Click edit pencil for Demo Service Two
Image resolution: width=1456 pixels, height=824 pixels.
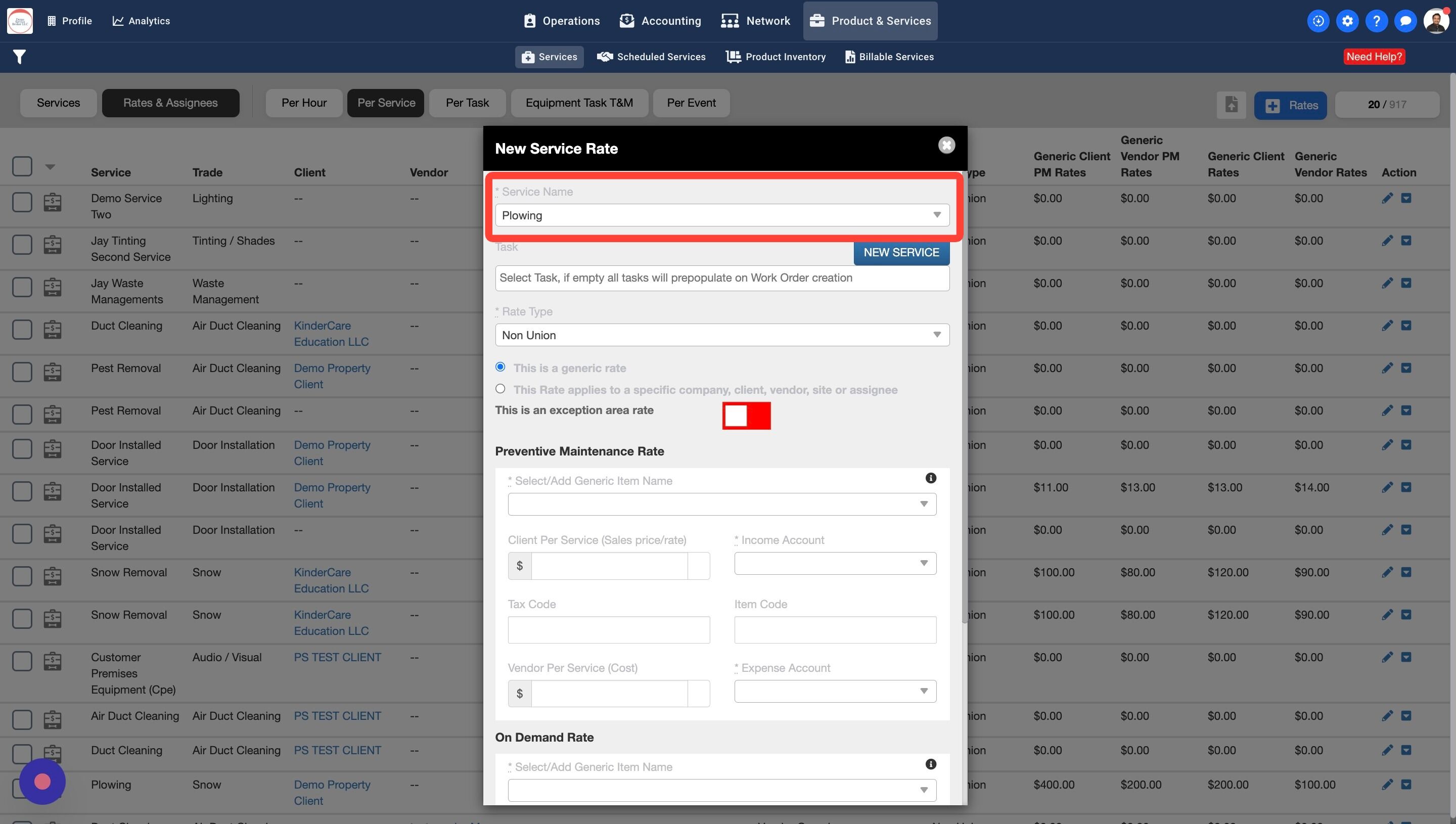1387,198
